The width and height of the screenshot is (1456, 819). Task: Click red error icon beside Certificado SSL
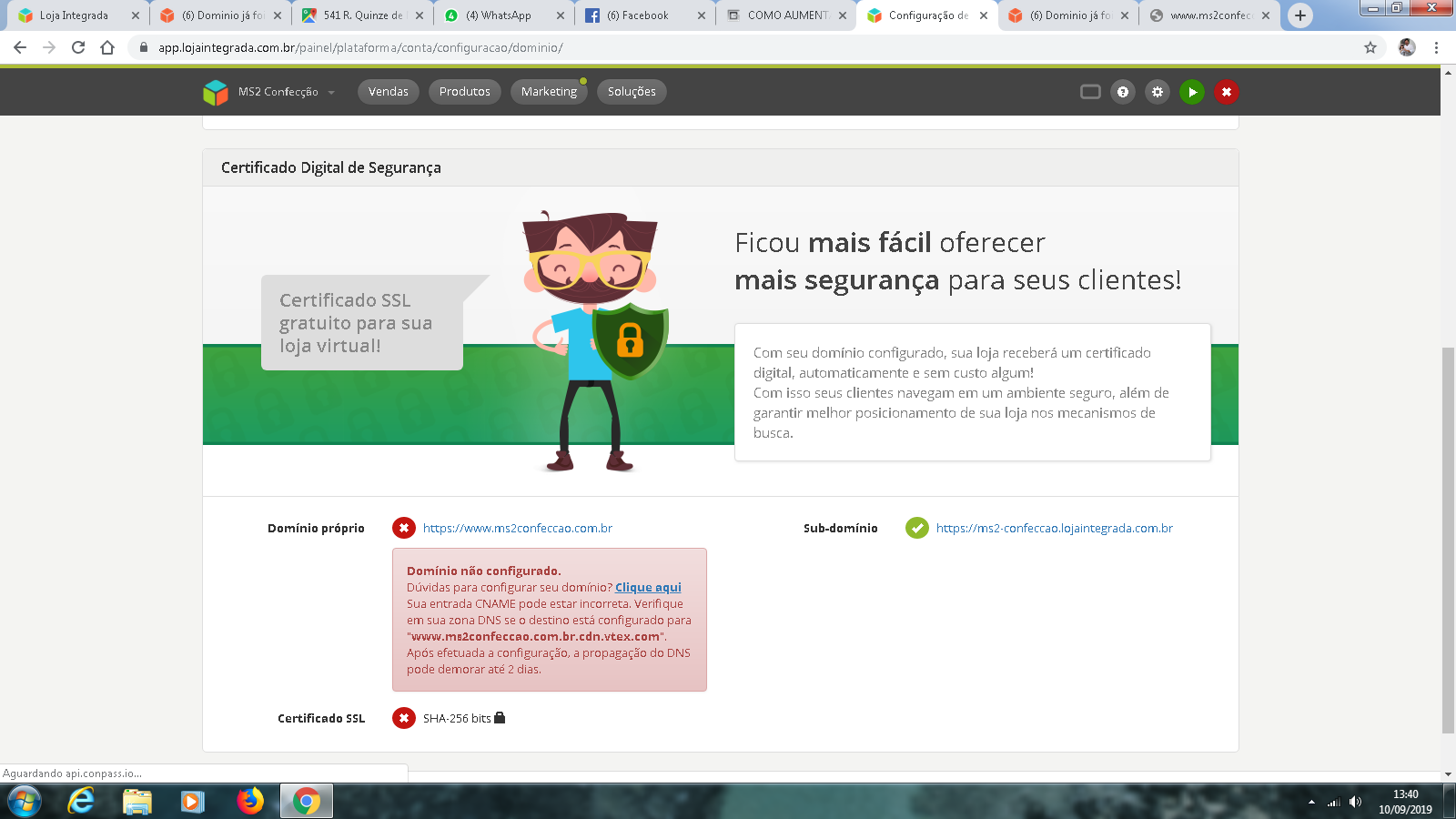(x=404, y=718)
